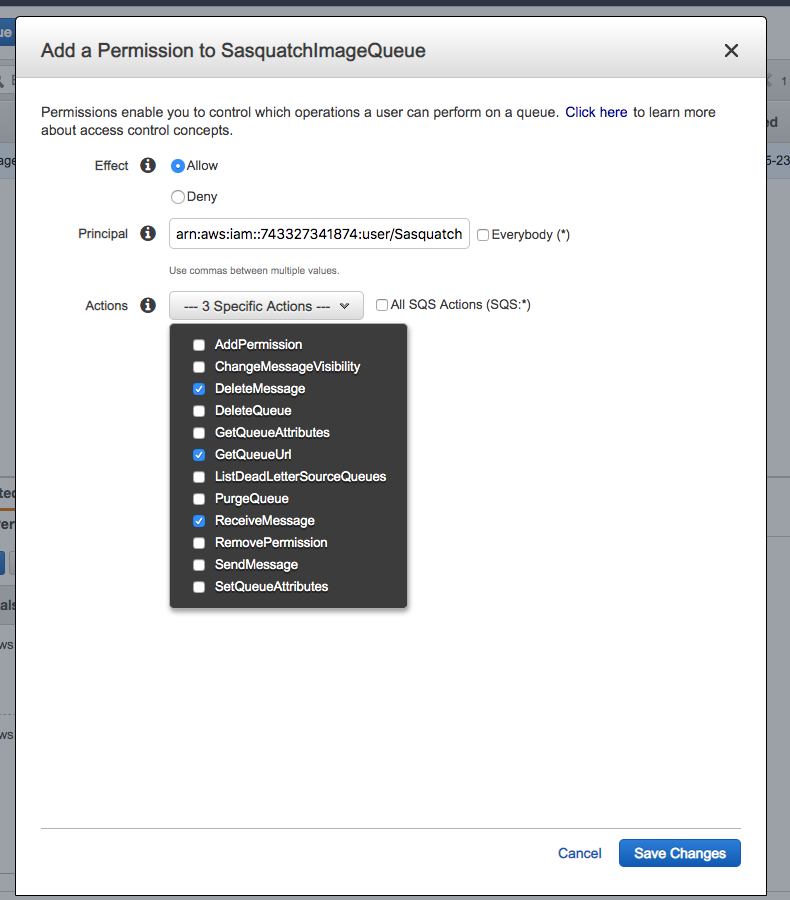Uncheck the GetQueueUrl action

(199, 455)
